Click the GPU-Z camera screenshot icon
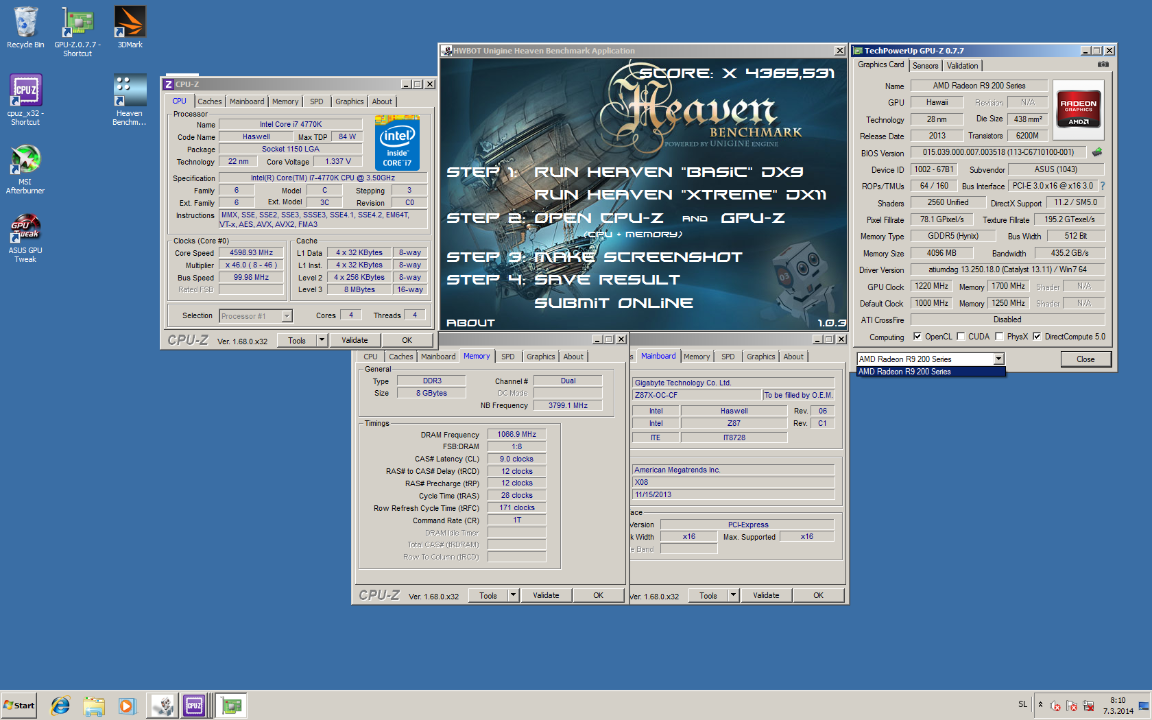The height and width of the screenshot is (720, 1152). coord(1103,65)
